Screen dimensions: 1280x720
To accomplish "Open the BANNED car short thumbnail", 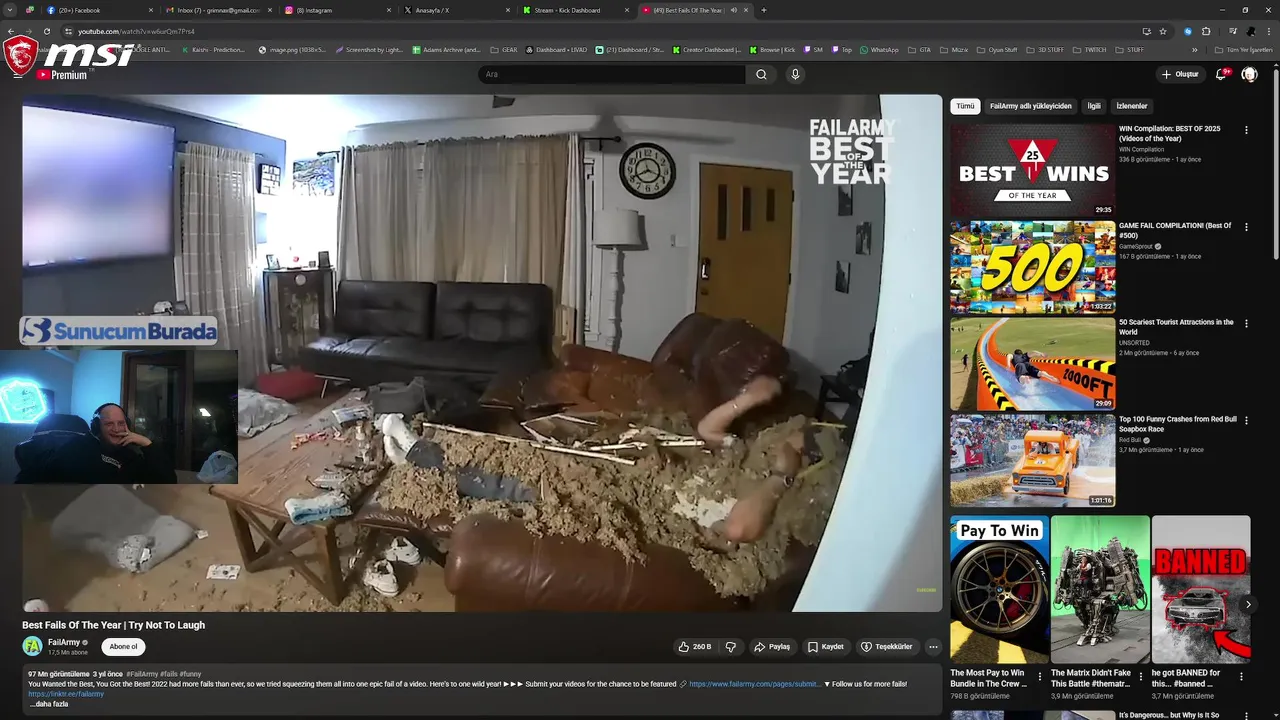I will pyautogui.click(x=1200, y=589).
